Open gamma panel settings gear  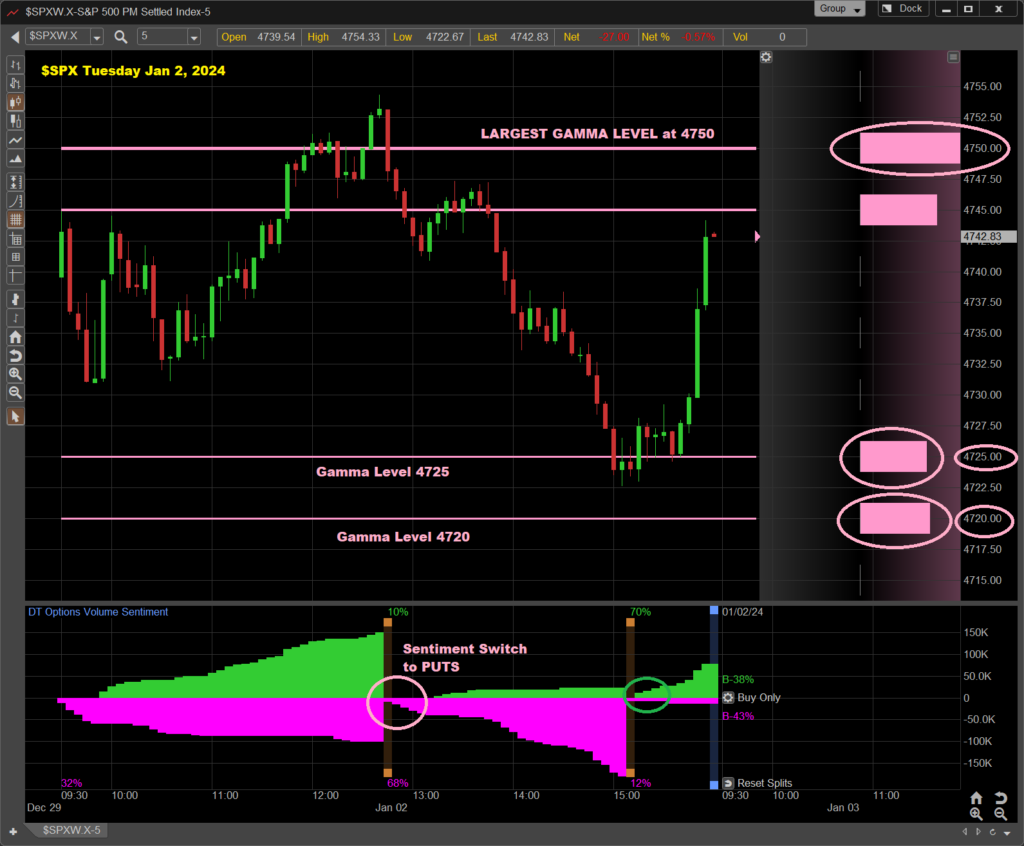(766, 57)
